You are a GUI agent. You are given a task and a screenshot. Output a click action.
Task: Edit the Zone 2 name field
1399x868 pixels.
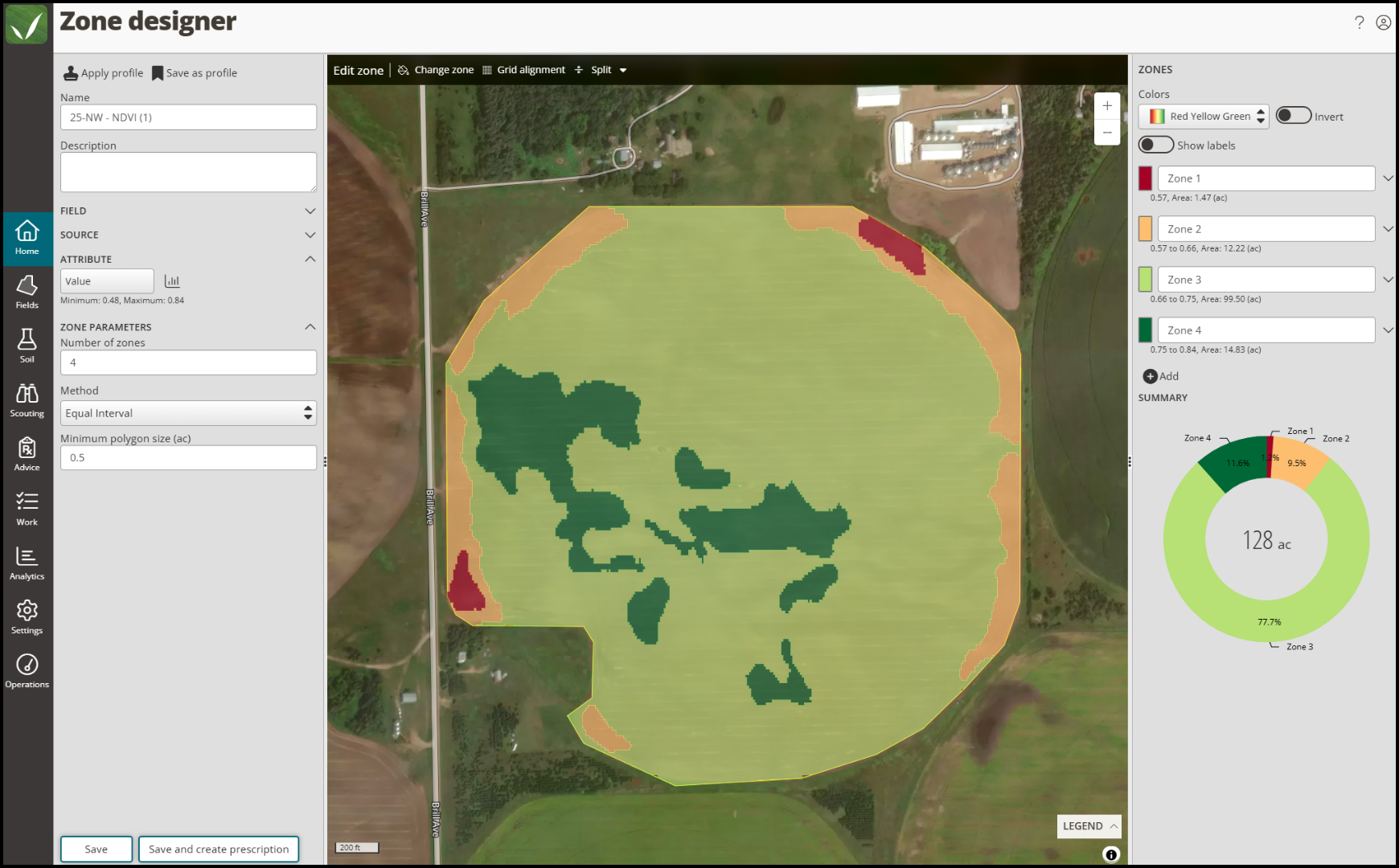tap(1266, 229)
